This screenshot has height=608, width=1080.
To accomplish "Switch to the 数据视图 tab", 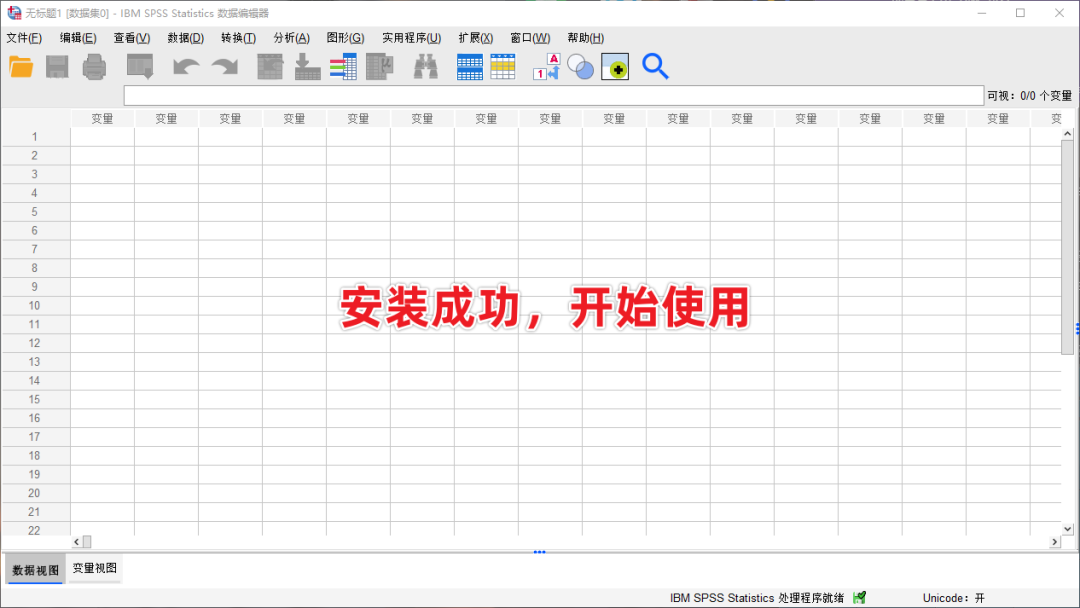I will tap(35, 570).
